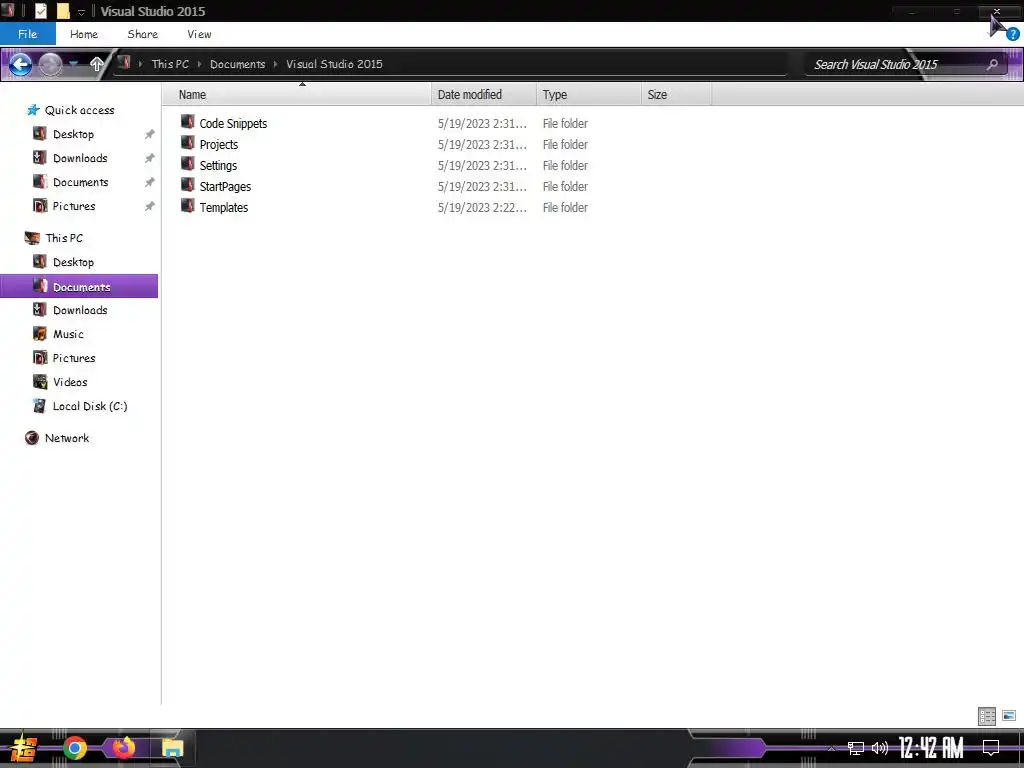Select the StartPages folder icon

187,185
